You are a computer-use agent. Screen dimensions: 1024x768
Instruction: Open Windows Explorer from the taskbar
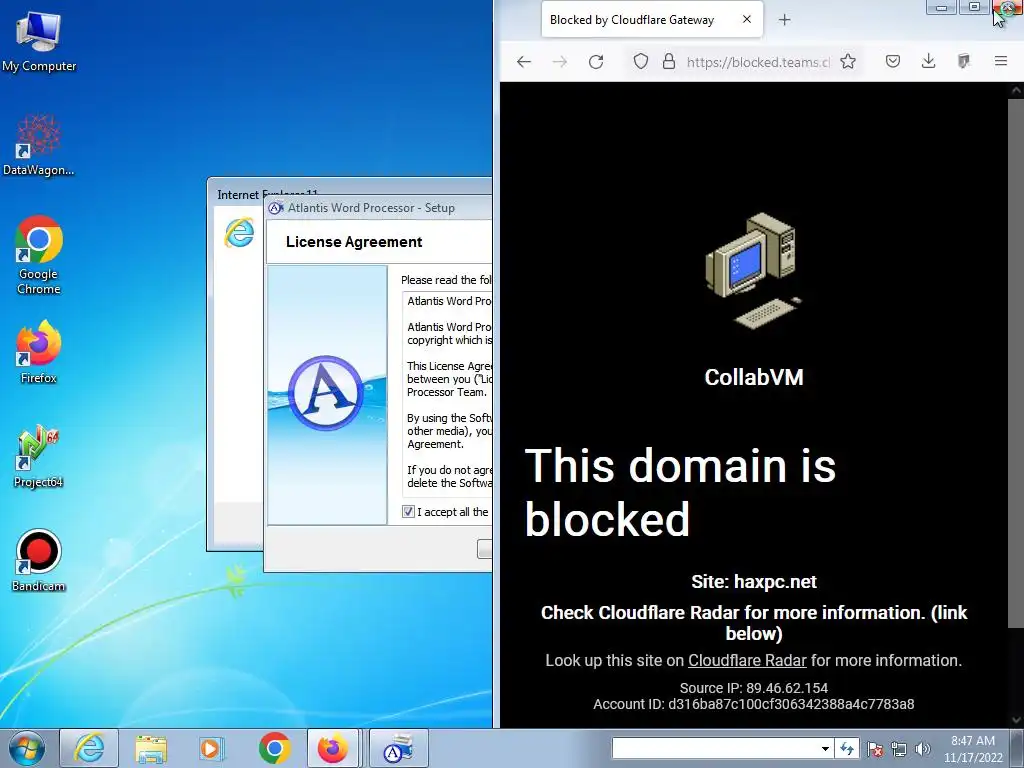(x=151, y=748)
